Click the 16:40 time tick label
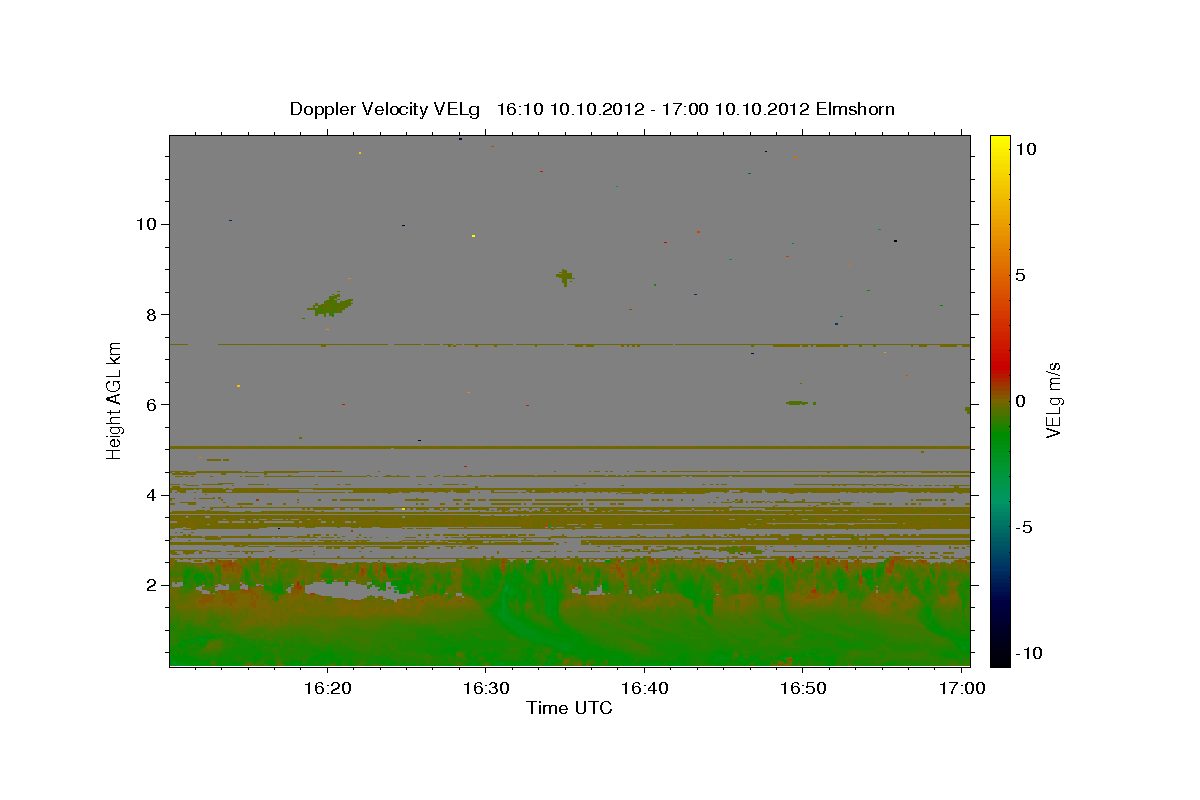Viewport: 1200px width, 800px height. click(x=644, y=688)
